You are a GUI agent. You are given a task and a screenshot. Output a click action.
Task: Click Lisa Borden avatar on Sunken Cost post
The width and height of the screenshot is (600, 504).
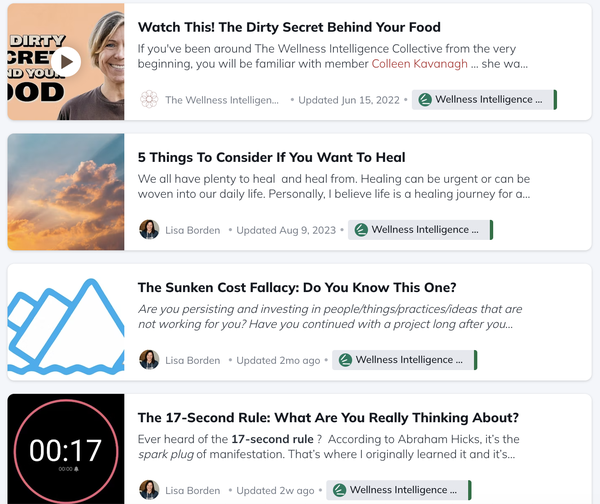(x=149, y=360)
